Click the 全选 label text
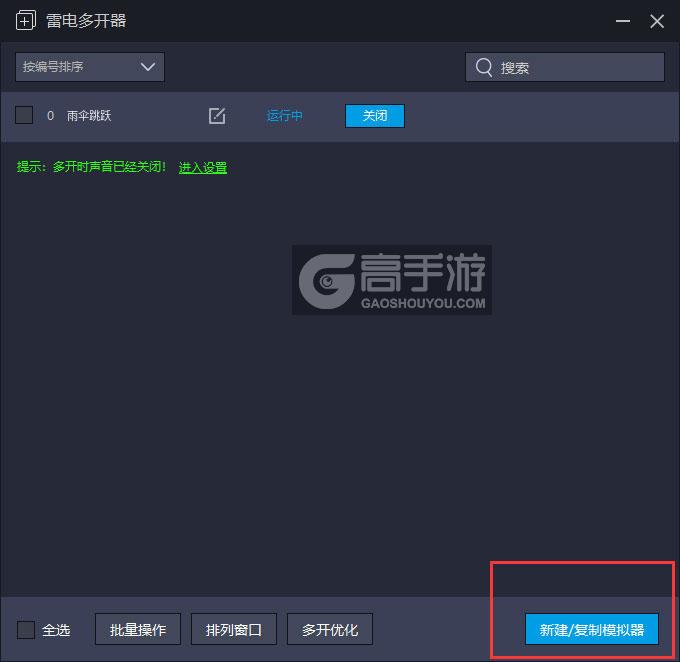The image size is (680, 662). coord(56,630)
